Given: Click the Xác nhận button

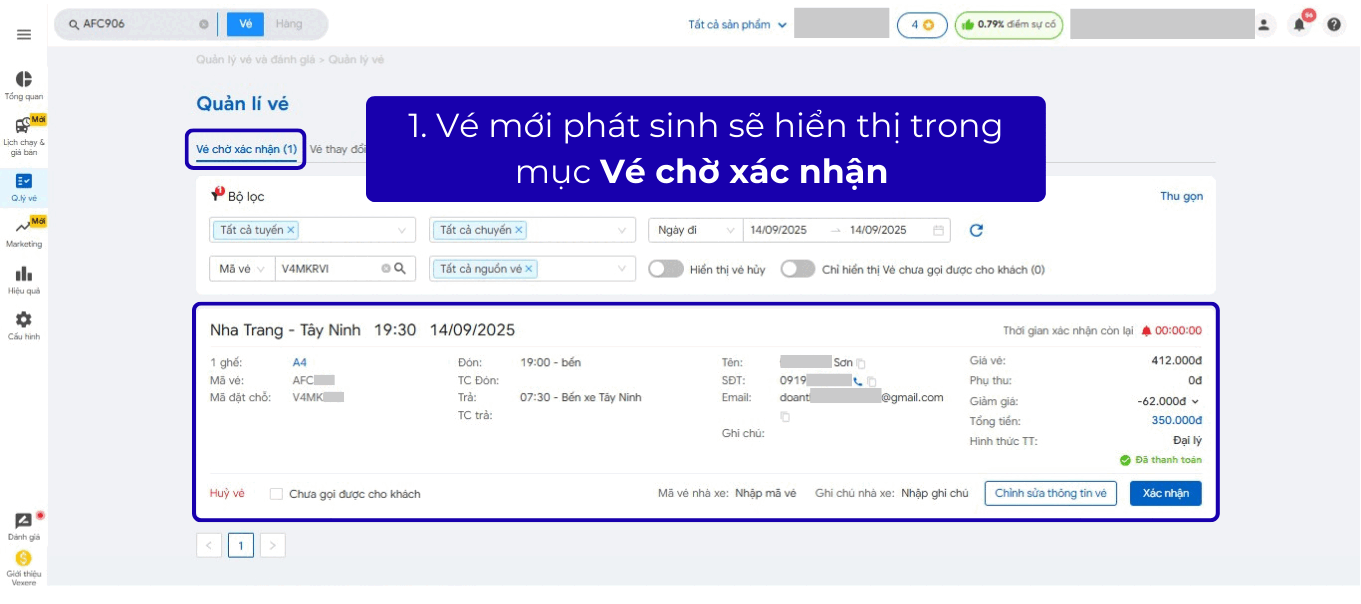Looking at the screenshot, I should (1165, 493).
